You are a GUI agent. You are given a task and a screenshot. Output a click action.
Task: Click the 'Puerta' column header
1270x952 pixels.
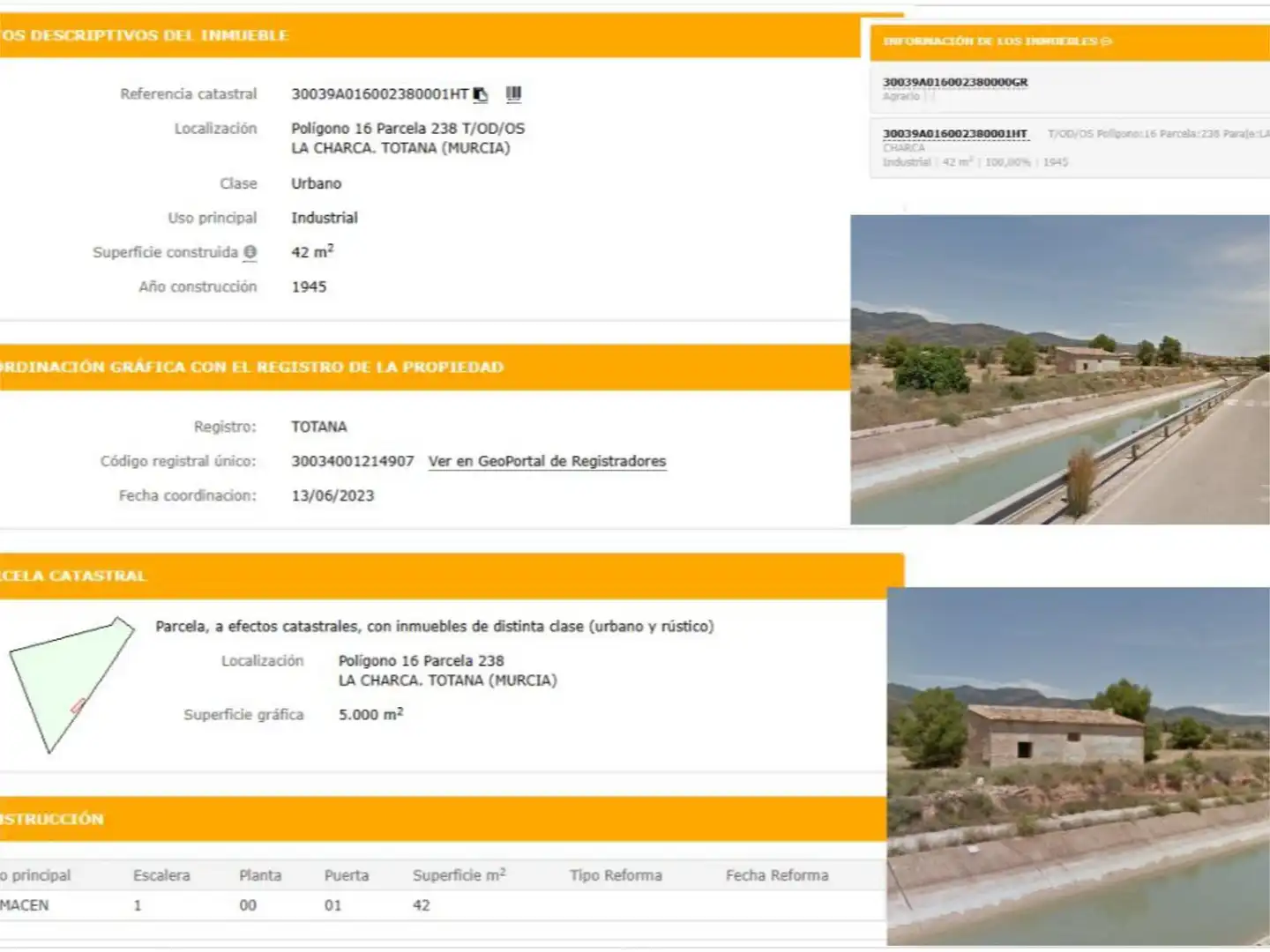[347, 875]
